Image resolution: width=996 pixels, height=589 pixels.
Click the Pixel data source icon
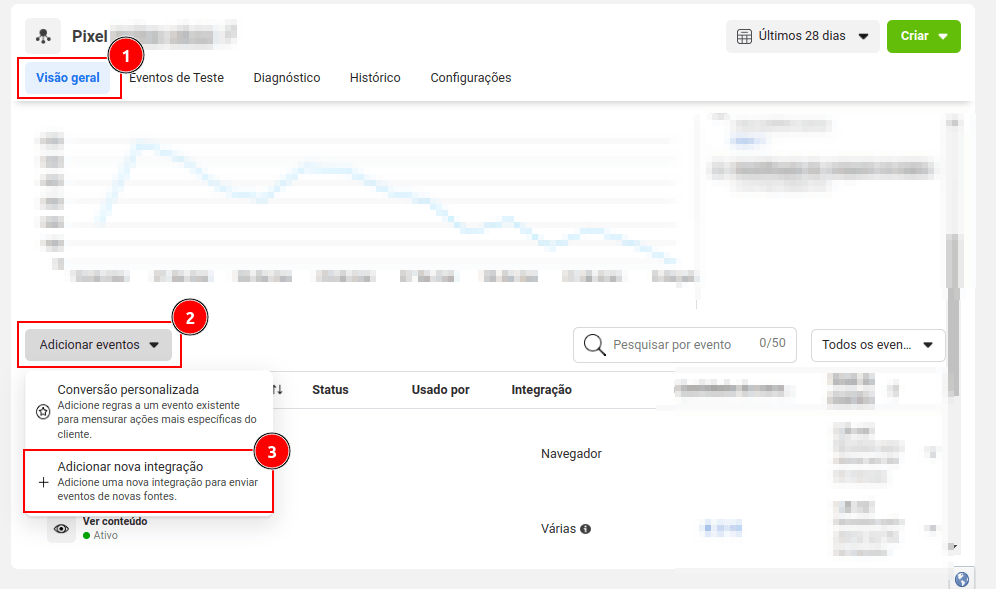pos(43,36)
